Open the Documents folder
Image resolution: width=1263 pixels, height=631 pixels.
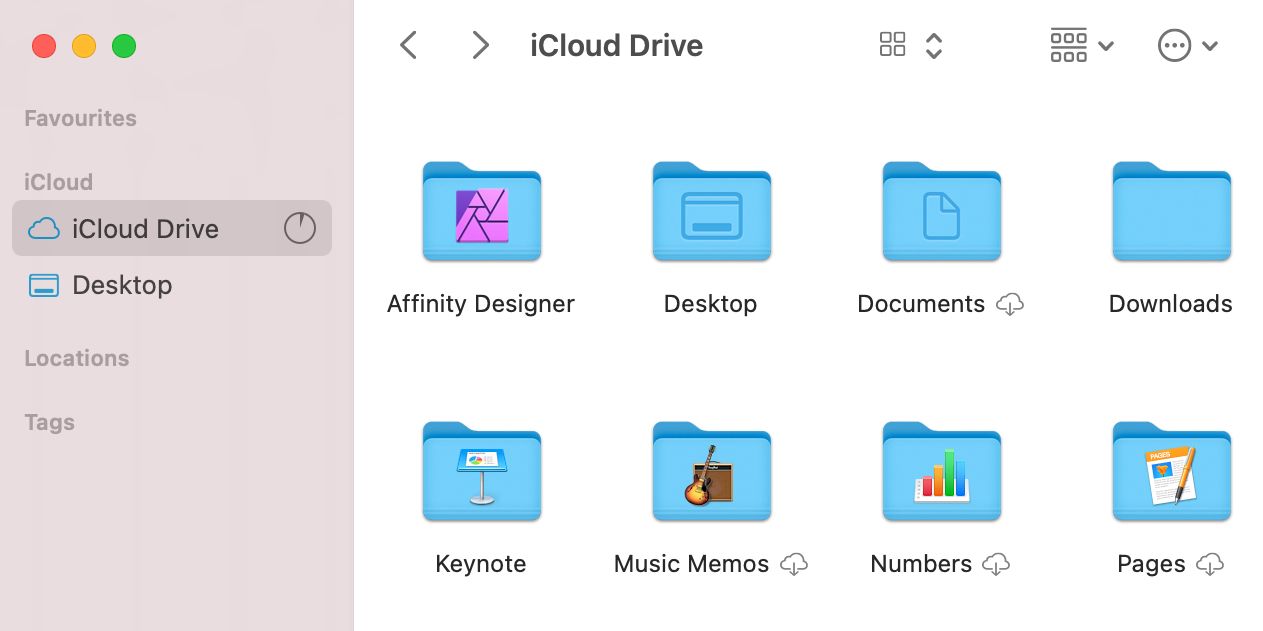[x=941, y=212]
